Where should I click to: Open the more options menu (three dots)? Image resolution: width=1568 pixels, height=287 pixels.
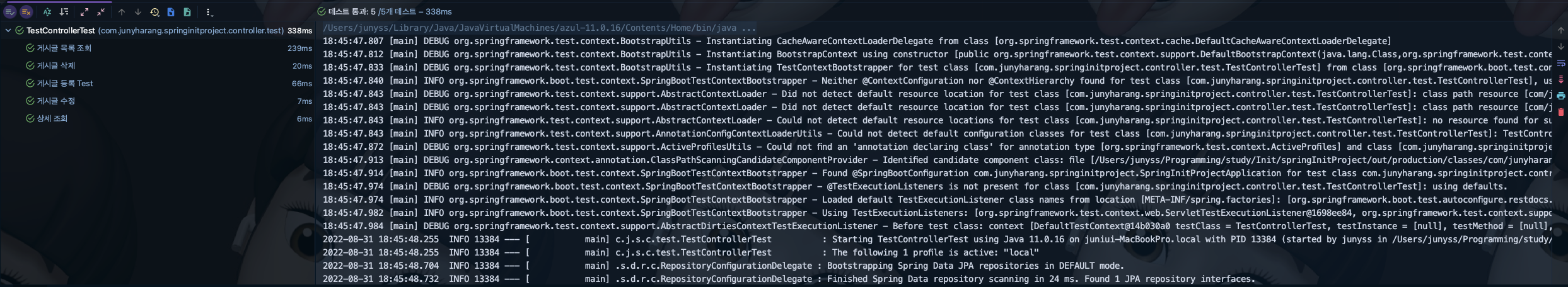click(x=209, y=12)
